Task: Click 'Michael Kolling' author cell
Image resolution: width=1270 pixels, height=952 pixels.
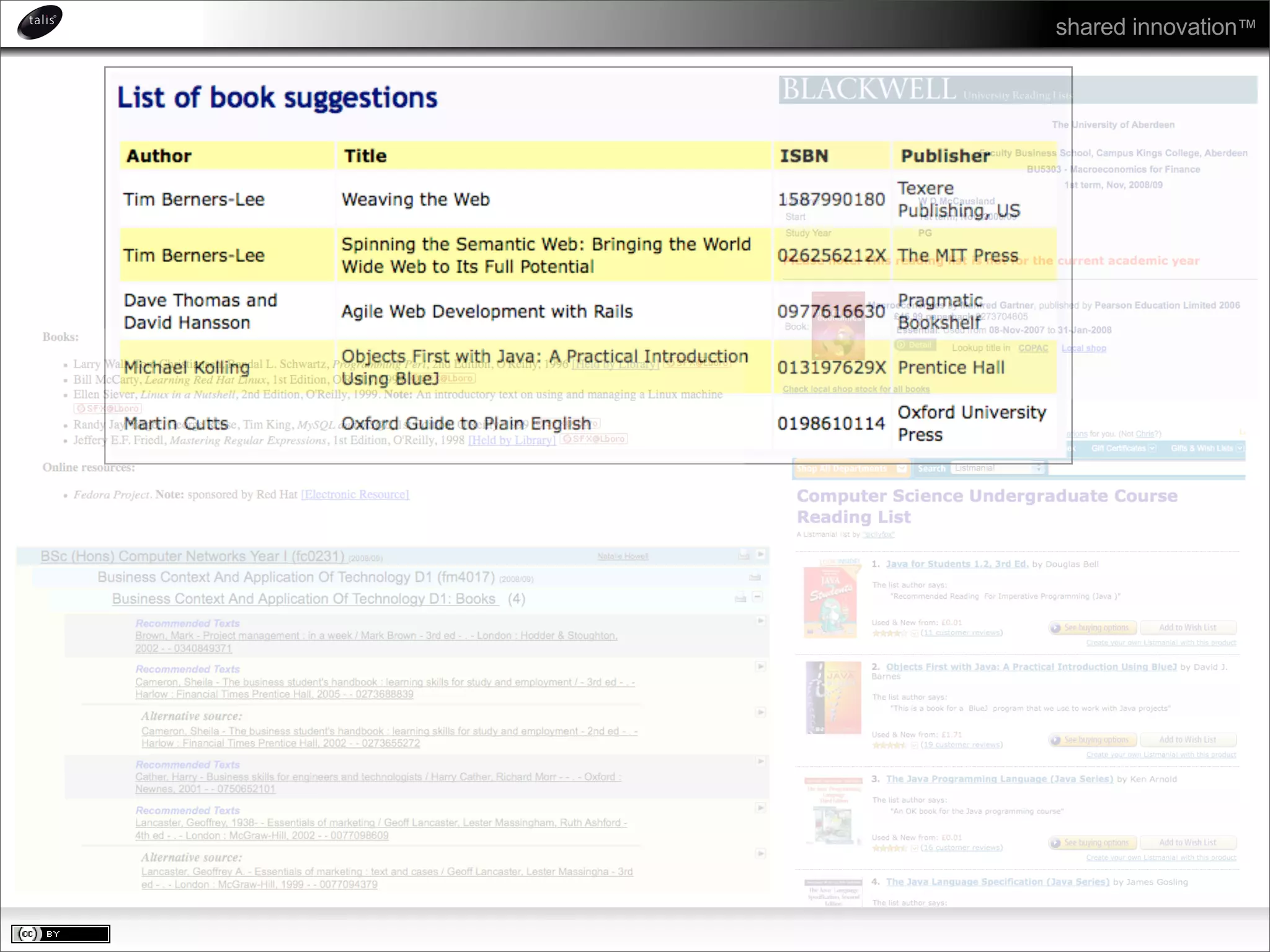Action: coord(226,367)
